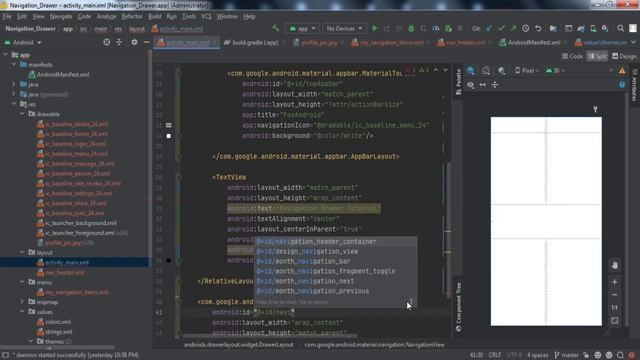Open the Build menu

tap(154, 16)
